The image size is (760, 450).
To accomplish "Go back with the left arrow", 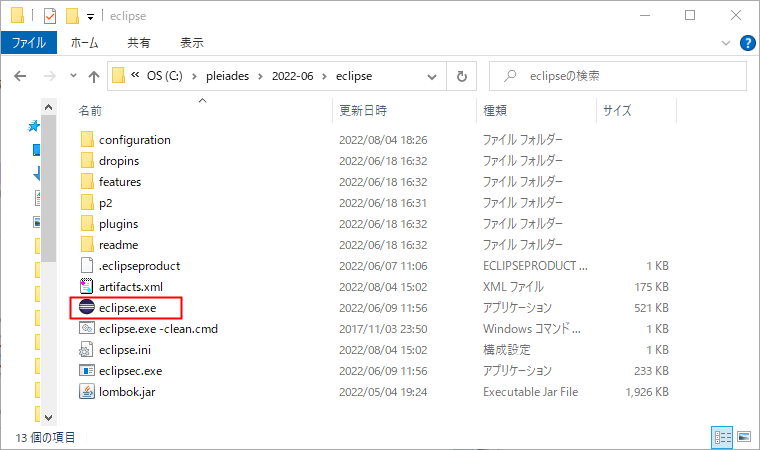I will click(x=20, y=76).
